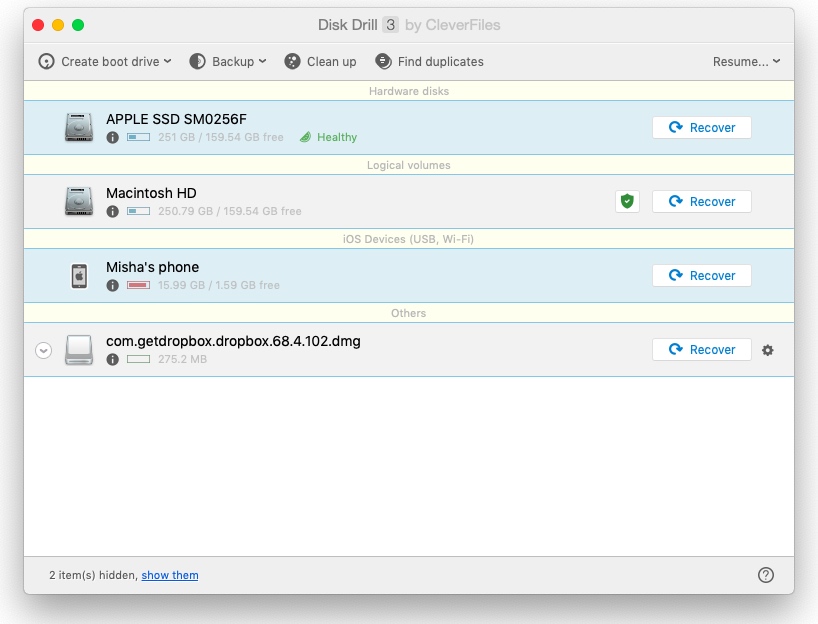818x624 pixels.
Task: Click the APPLE SSD storage usage bar
Action: [x=138, y=137]
